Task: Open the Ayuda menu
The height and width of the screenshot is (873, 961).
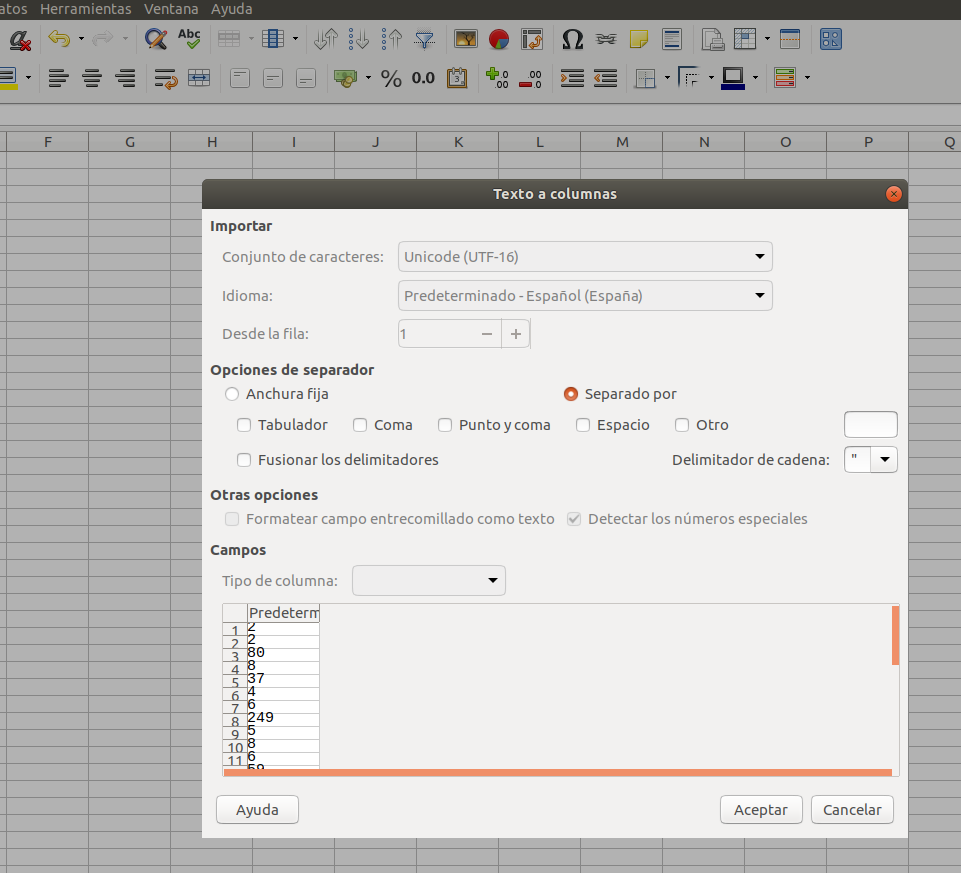Action: coord(232,9)
